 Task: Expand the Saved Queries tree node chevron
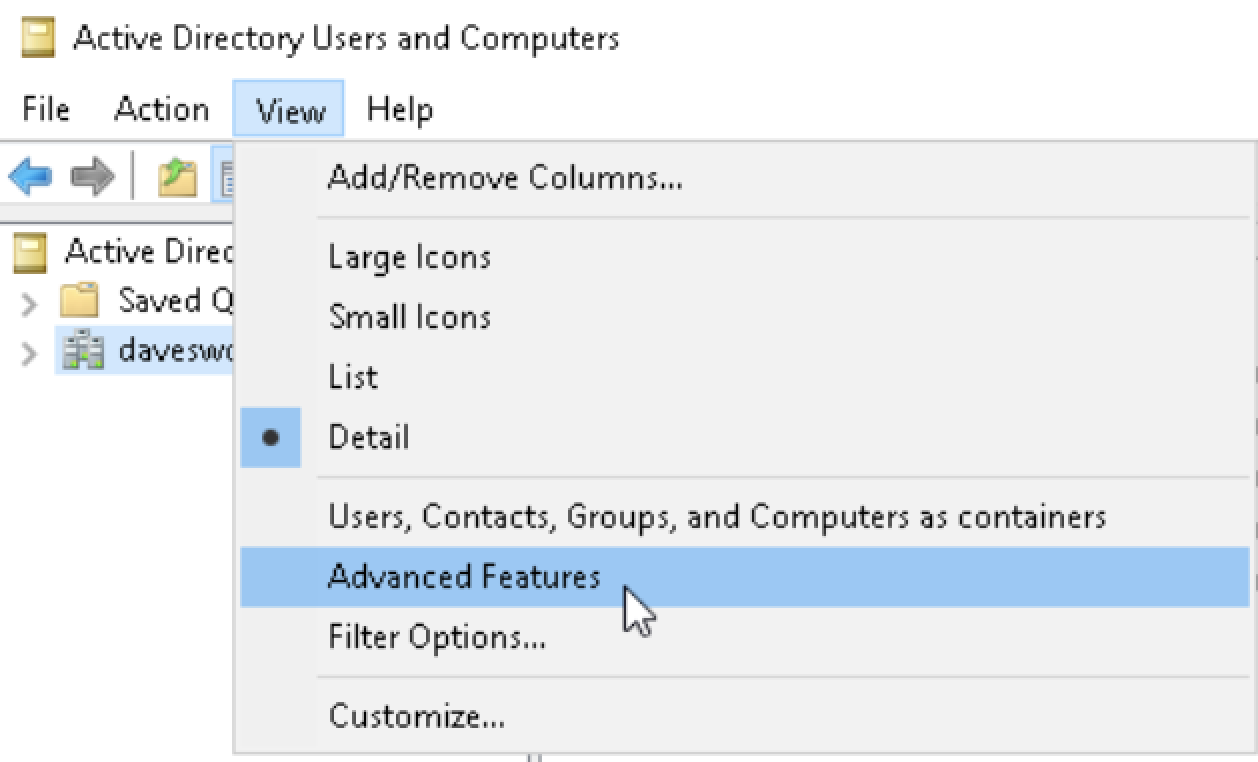pyautogui.click(x=29, y=302)
